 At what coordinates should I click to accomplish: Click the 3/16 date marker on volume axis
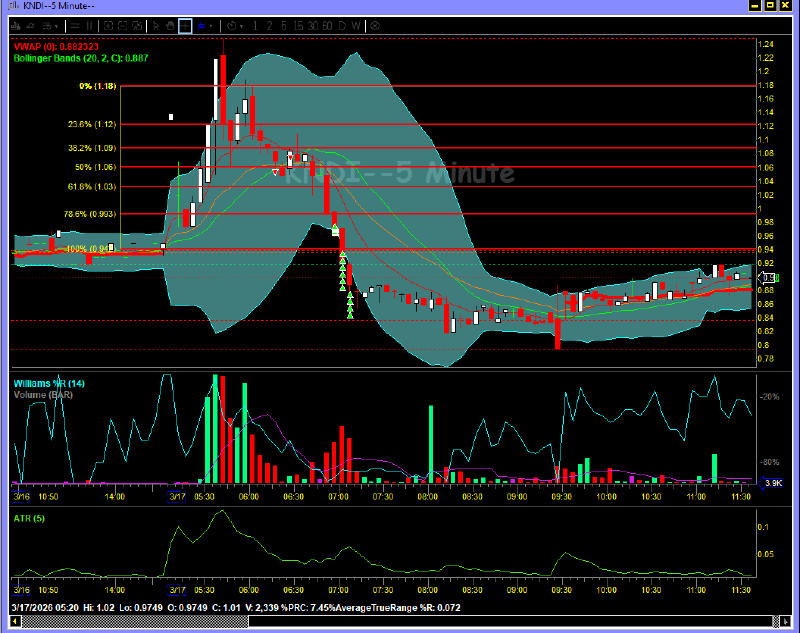tap(21, 496)
